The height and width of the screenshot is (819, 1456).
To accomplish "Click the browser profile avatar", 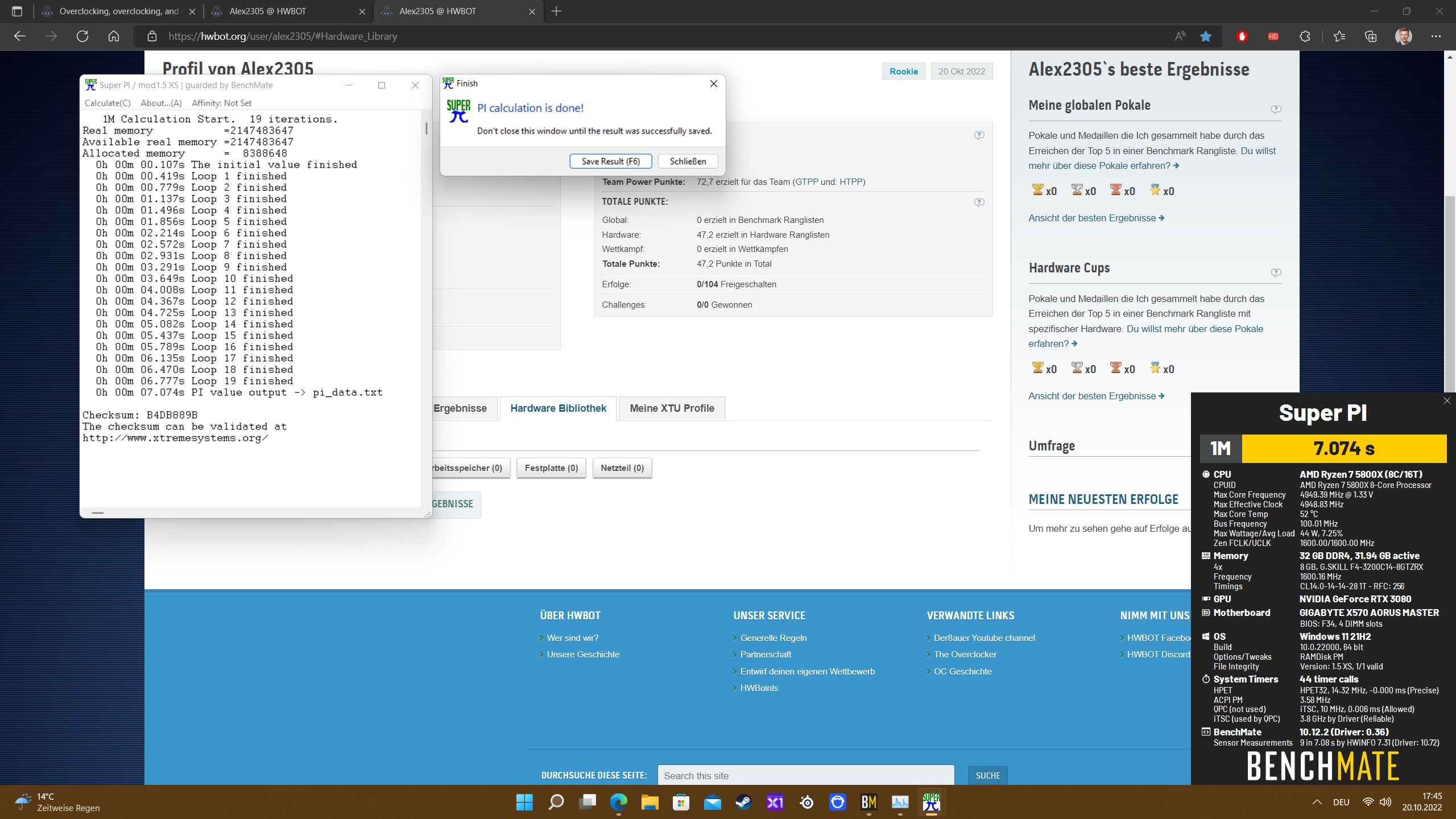I will (1404, 36).
